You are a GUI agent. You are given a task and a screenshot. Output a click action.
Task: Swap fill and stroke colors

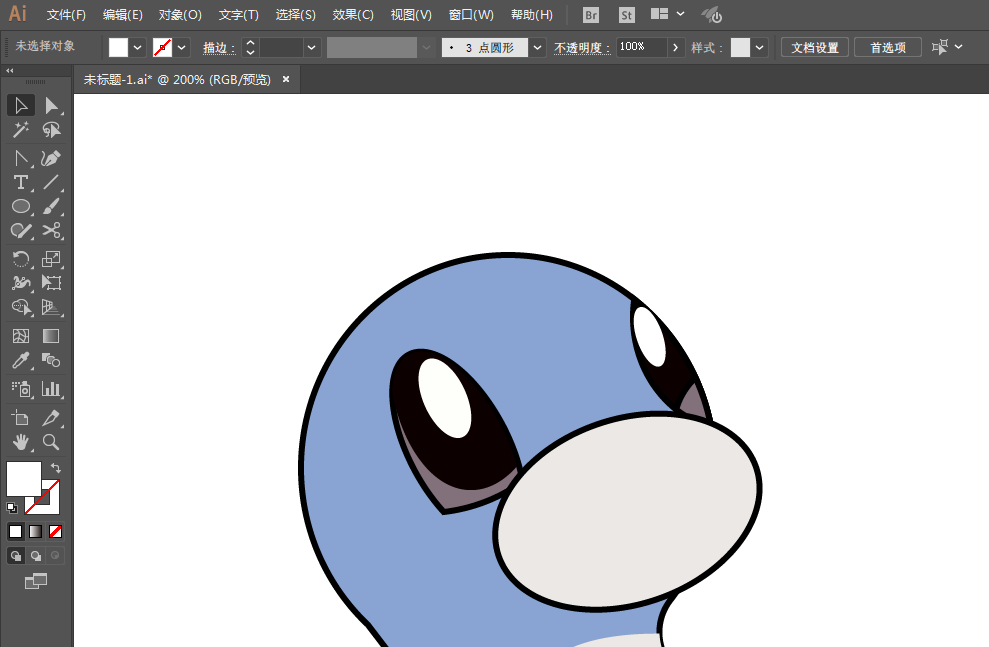coord(56,468)
